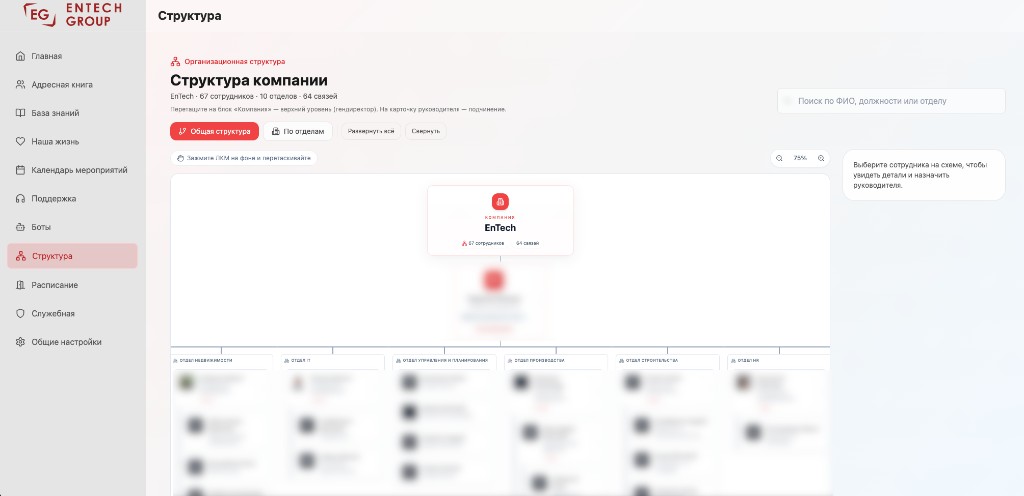Open Общие настройки

(72, 342)
